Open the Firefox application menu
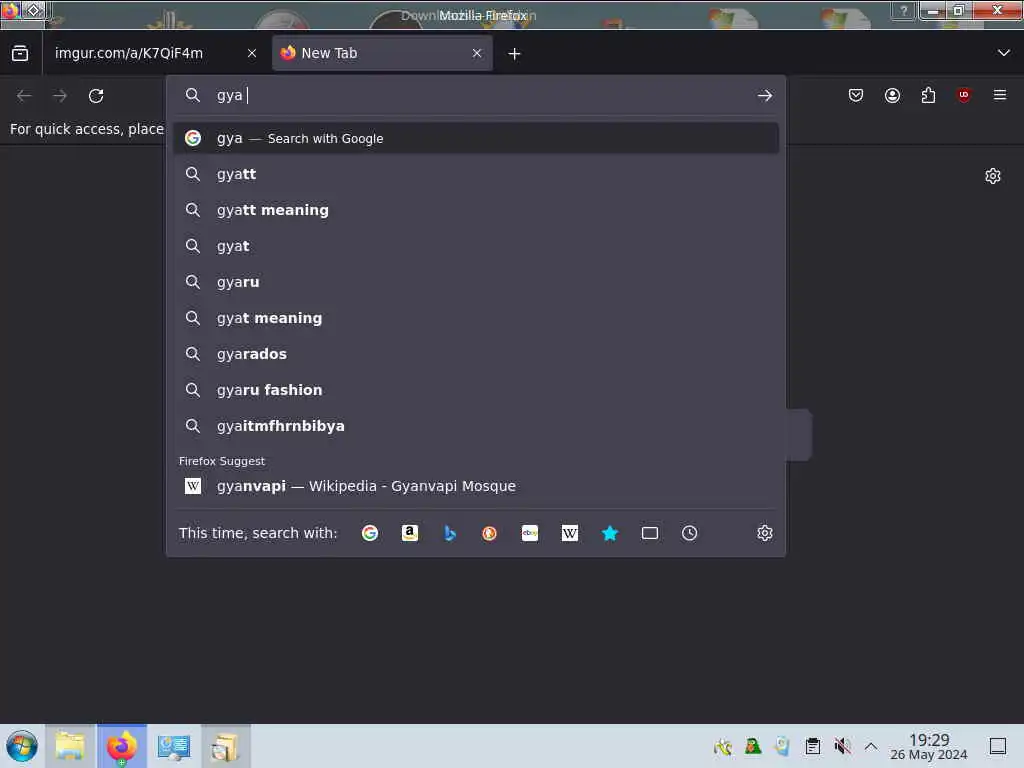This screenshot has height=768, width=1024. [1000, 96]
